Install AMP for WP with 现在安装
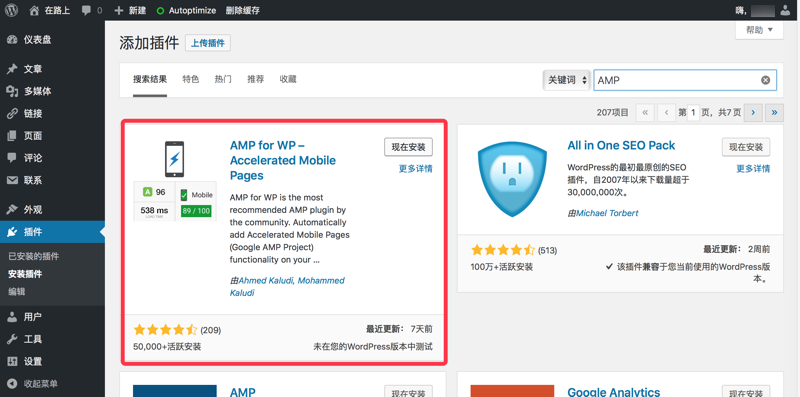800x397 pixels. tap(408, 147)
